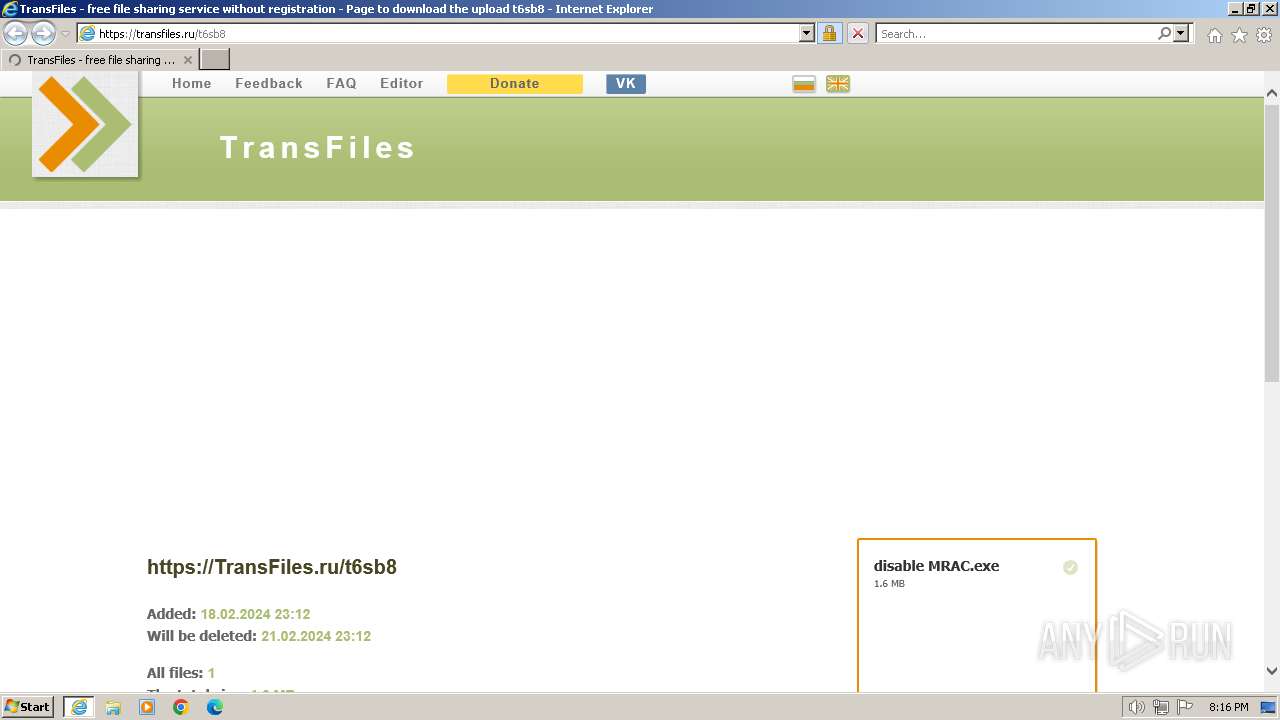Image resolution: width=1280 pixels, height=720 pixels.
Task: Open the Feedback menu link
Action: coord(269,83)
